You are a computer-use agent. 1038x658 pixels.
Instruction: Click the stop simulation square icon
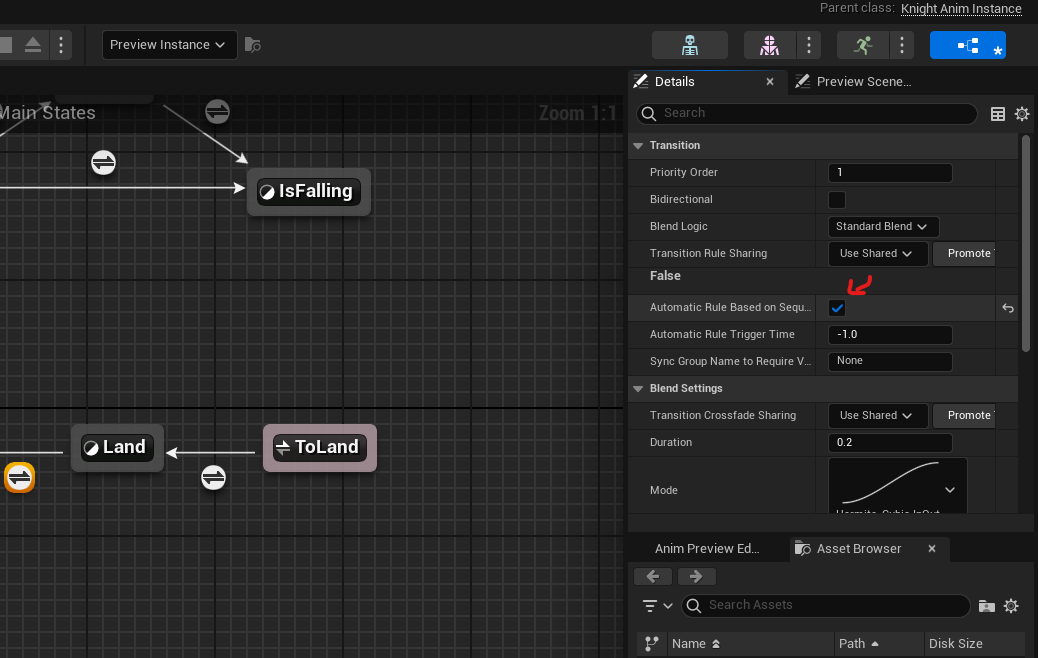click(6, 45)
